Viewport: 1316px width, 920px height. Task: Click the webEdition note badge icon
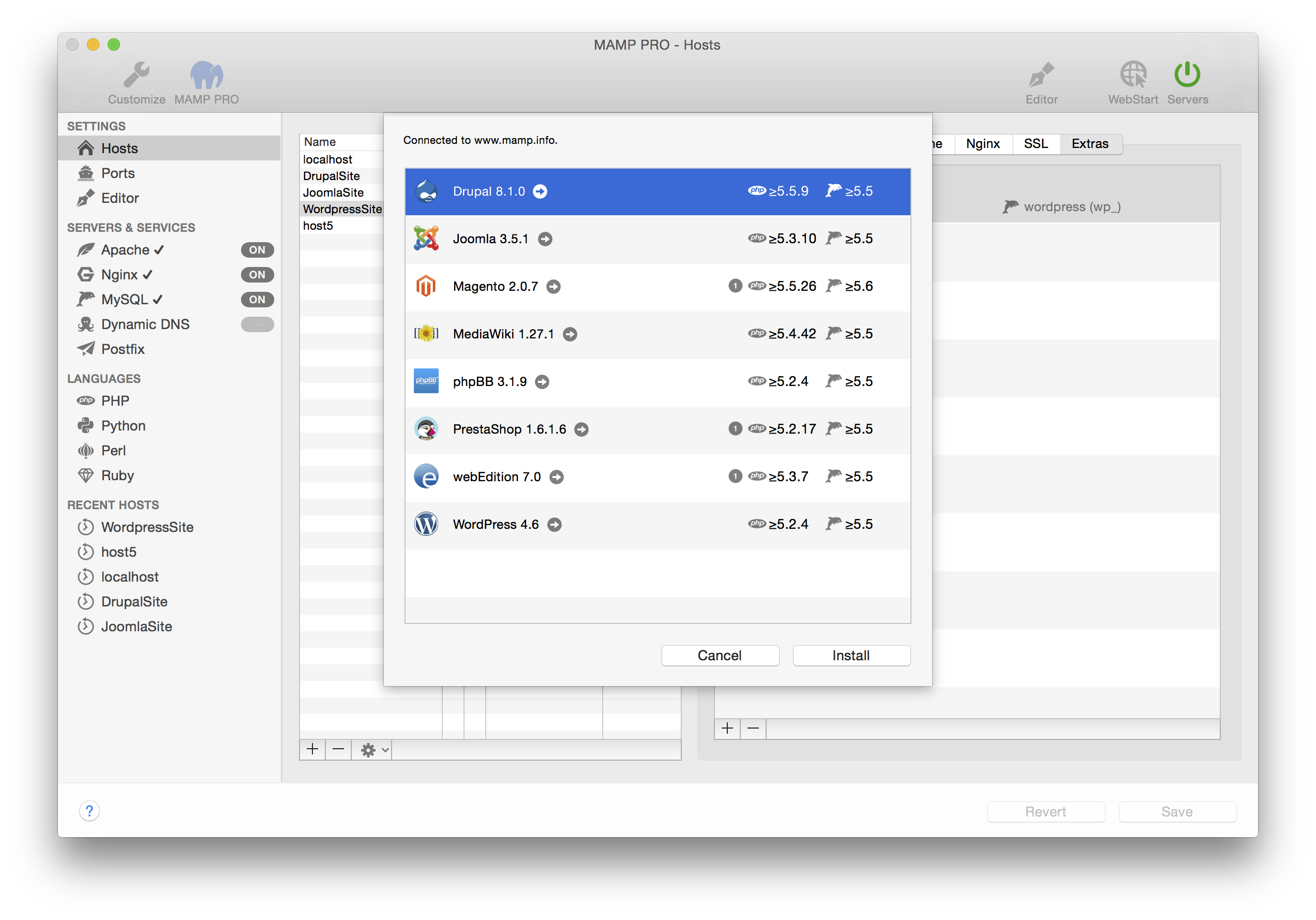click(736, 476)
